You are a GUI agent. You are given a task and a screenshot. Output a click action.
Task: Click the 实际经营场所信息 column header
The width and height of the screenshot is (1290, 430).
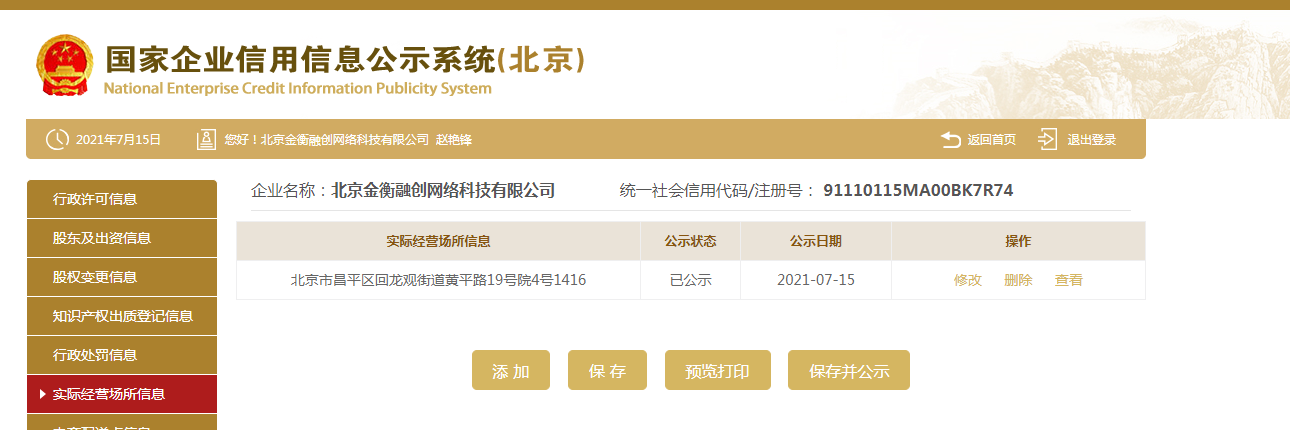(x=438, y=241)
